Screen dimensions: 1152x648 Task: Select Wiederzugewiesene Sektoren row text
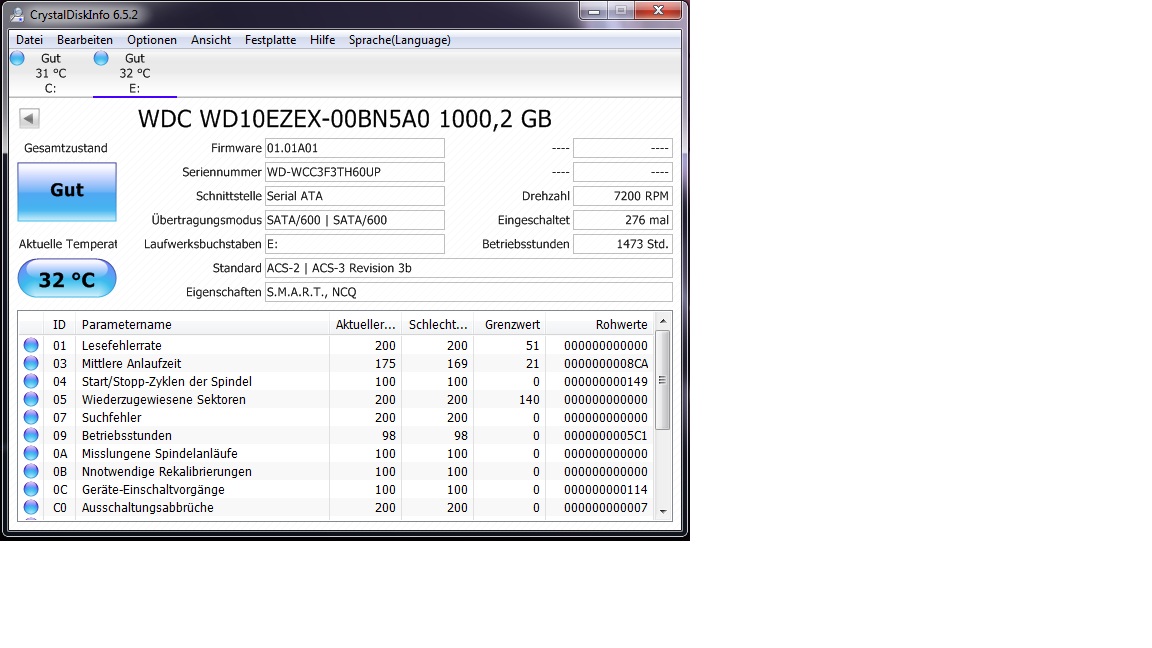click(x=164, y=399)
